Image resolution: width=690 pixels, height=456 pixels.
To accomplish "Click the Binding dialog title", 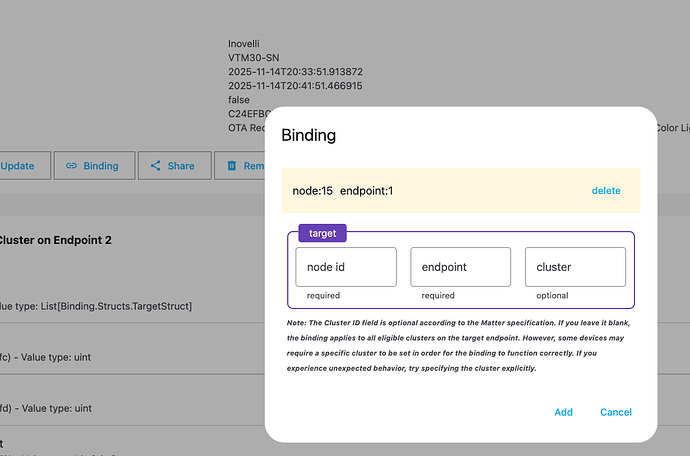I will tap(309, 135).
